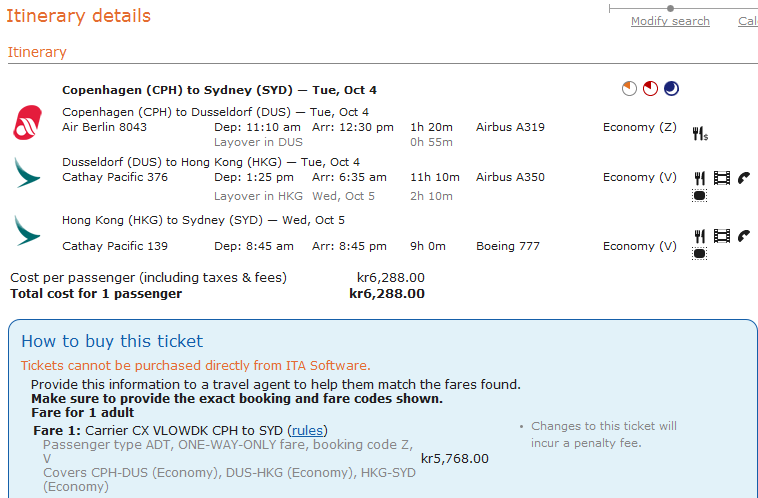This screenshot has height=498, width=758.
Task: Click the meal icon for Cathay Pacific 139
Action: [700, 236]
